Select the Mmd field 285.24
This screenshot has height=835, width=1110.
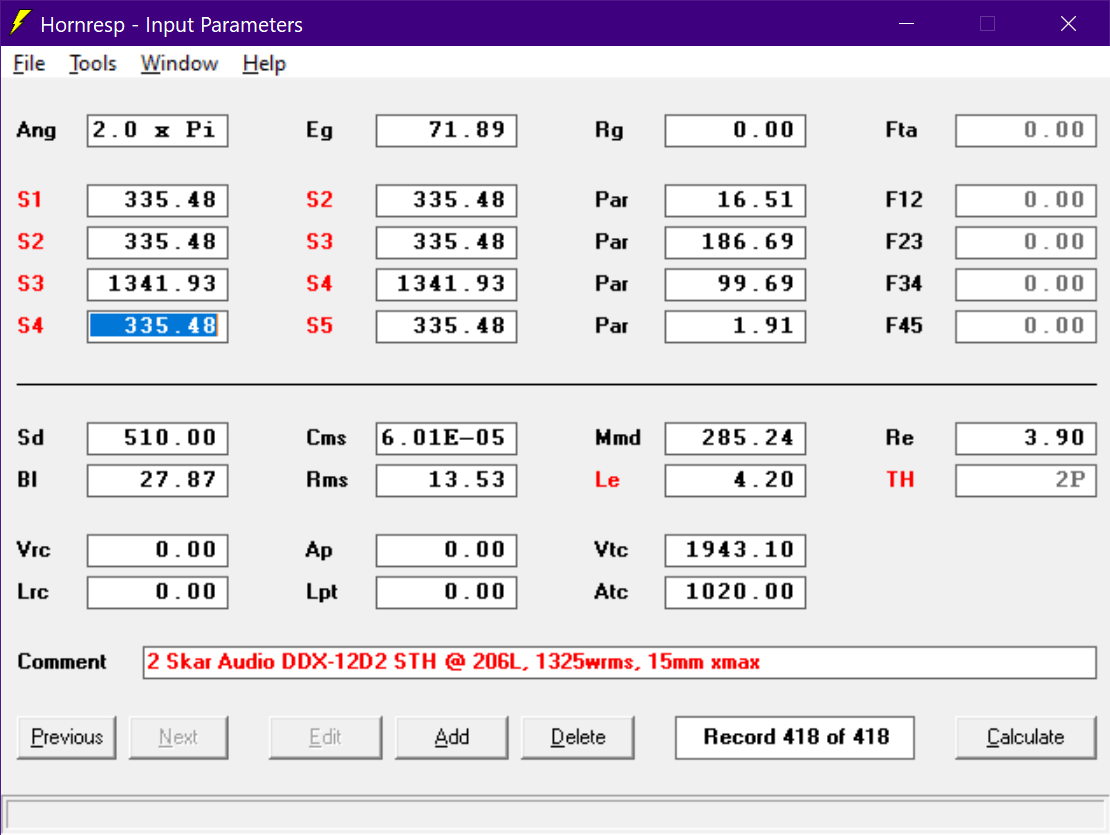click(735, 438)
